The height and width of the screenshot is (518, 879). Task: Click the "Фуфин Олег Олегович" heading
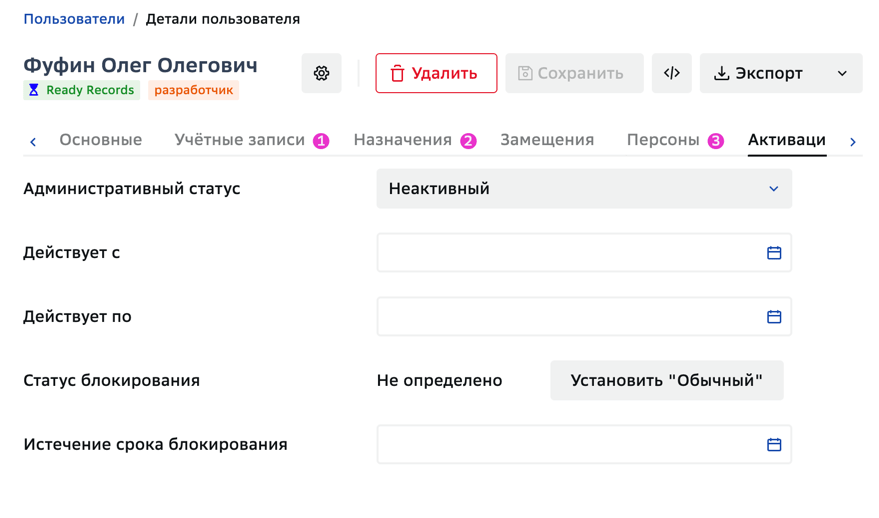[x=141, y=65]
